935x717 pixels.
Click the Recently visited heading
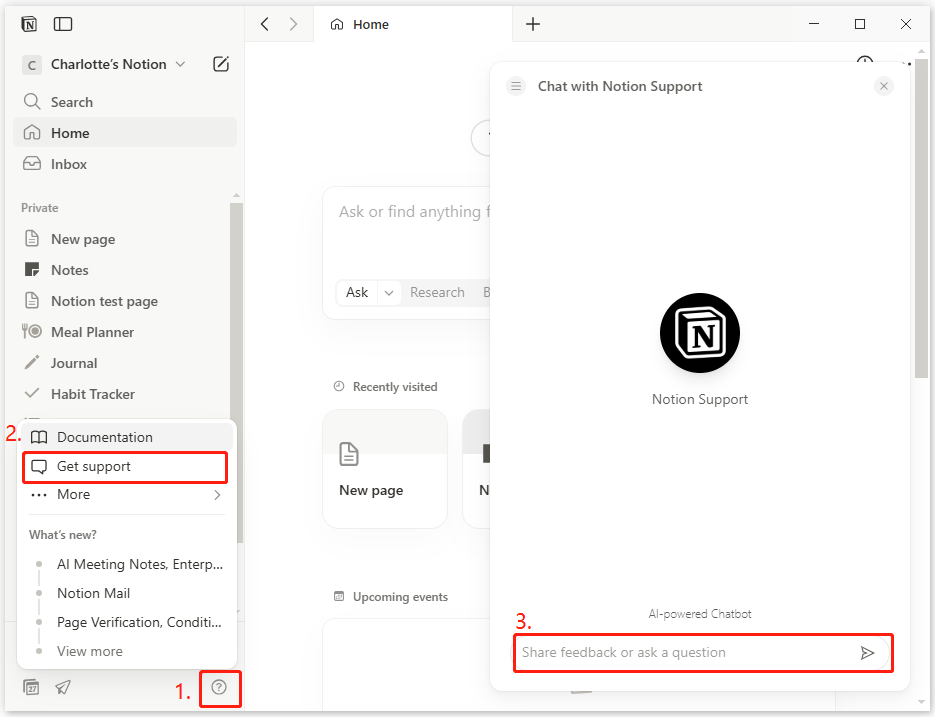[x=395, y=387]
